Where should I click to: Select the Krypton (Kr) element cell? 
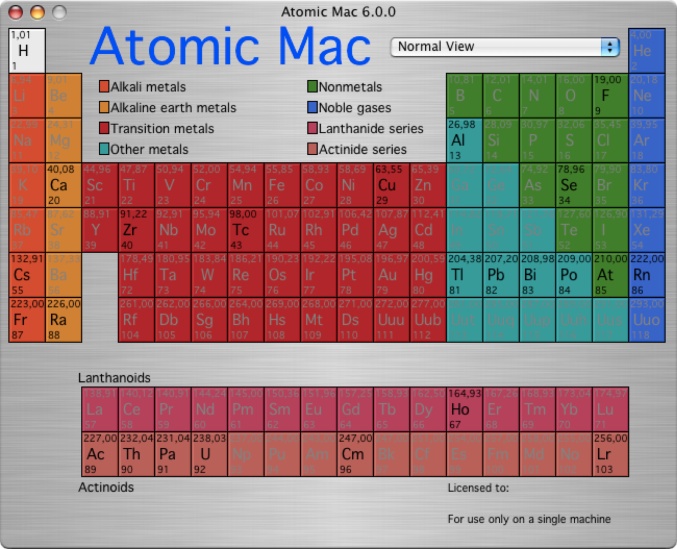click(646, 185)
